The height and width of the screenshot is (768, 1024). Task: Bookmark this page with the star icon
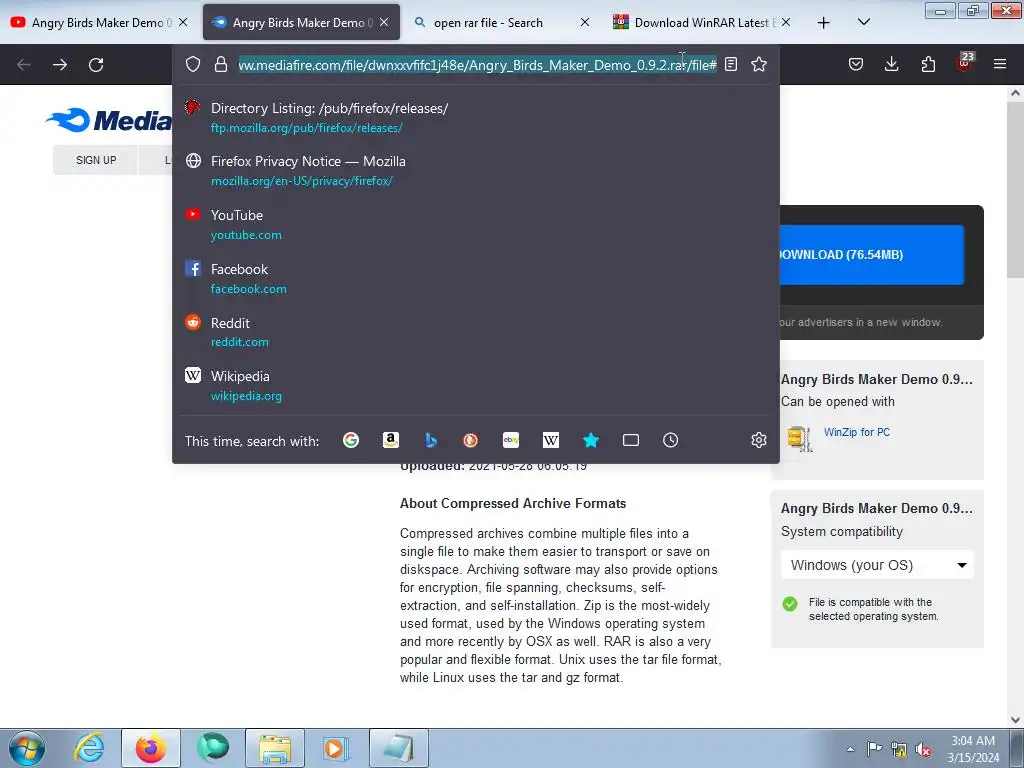click(x=759, y=64)
